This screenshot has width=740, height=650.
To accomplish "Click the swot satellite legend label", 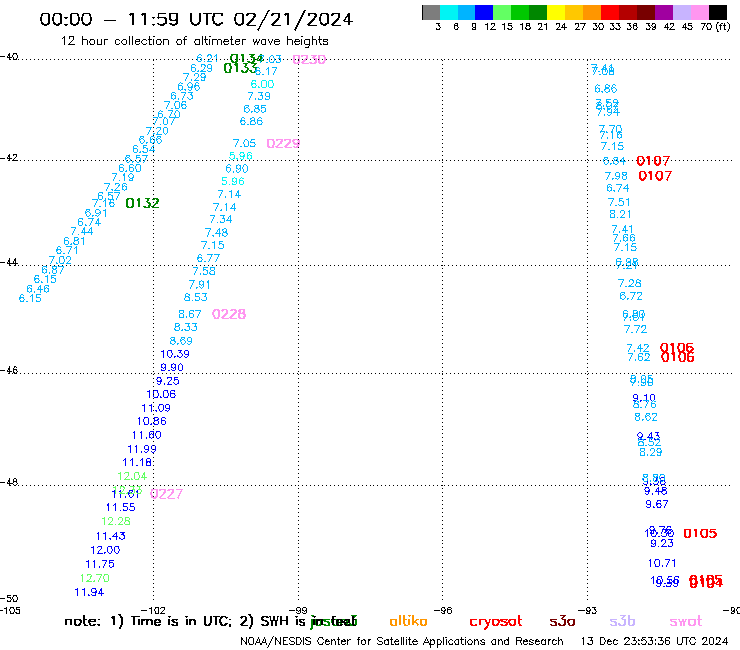I will tap(686, 621).
